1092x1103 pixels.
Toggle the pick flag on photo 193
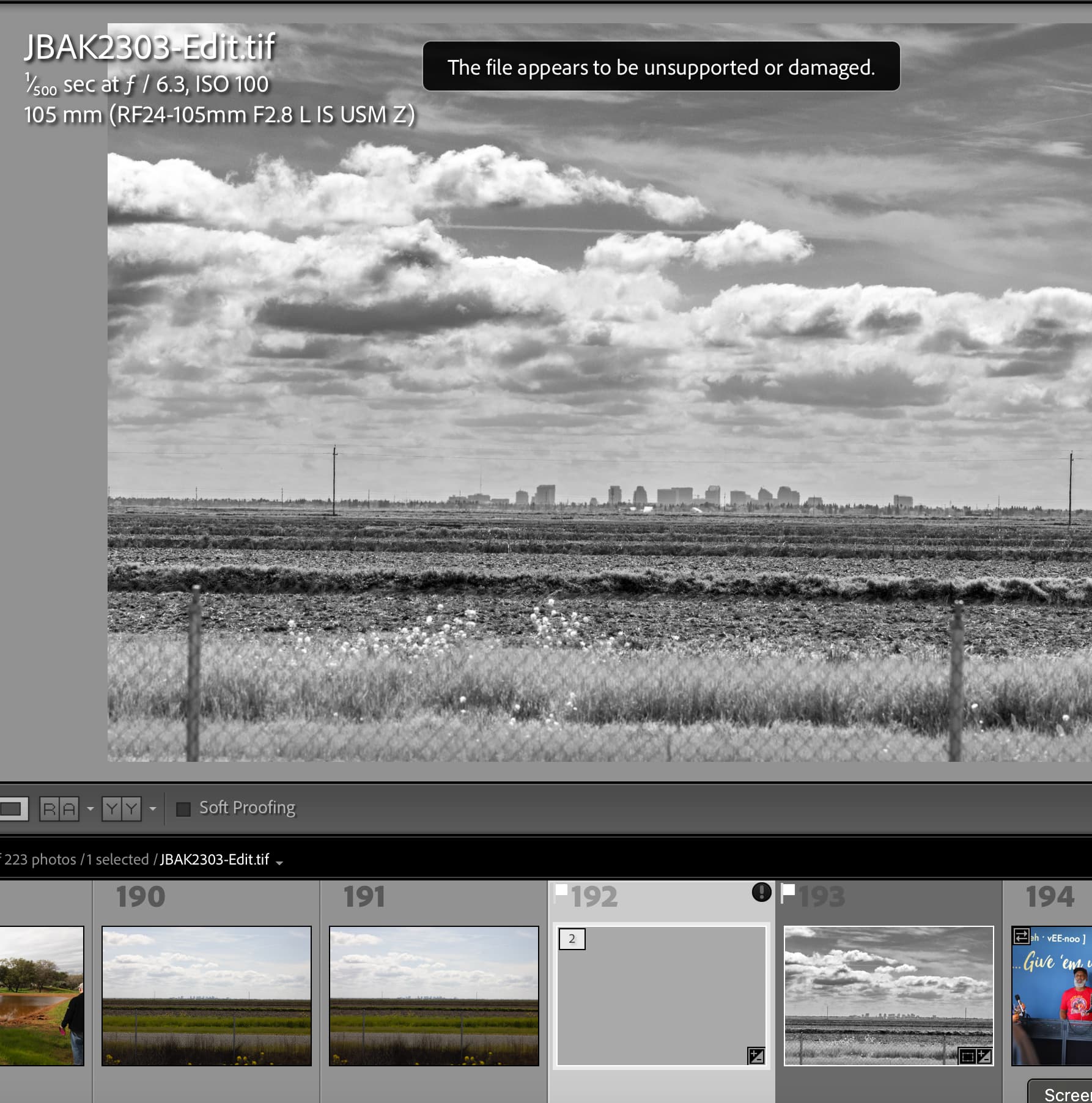pos(789,893)
